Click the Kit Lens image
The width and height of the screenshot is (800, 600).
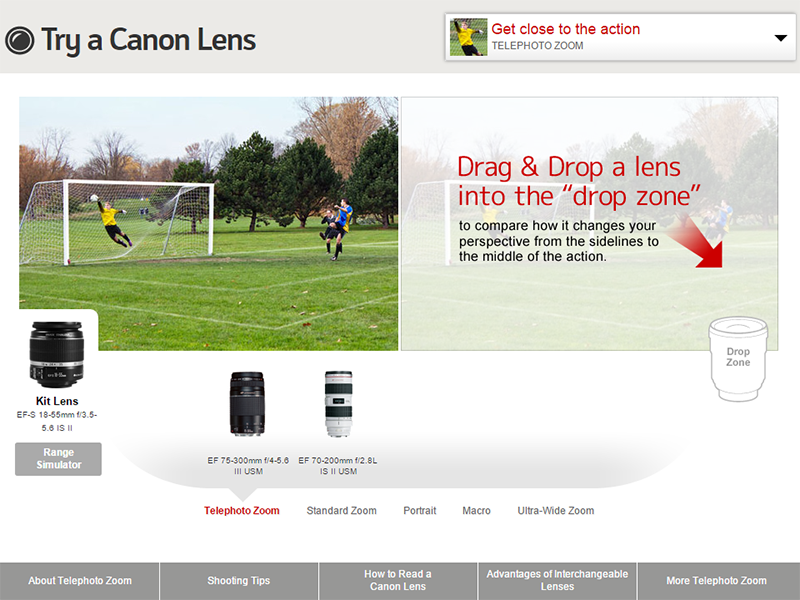pos(56,354)
